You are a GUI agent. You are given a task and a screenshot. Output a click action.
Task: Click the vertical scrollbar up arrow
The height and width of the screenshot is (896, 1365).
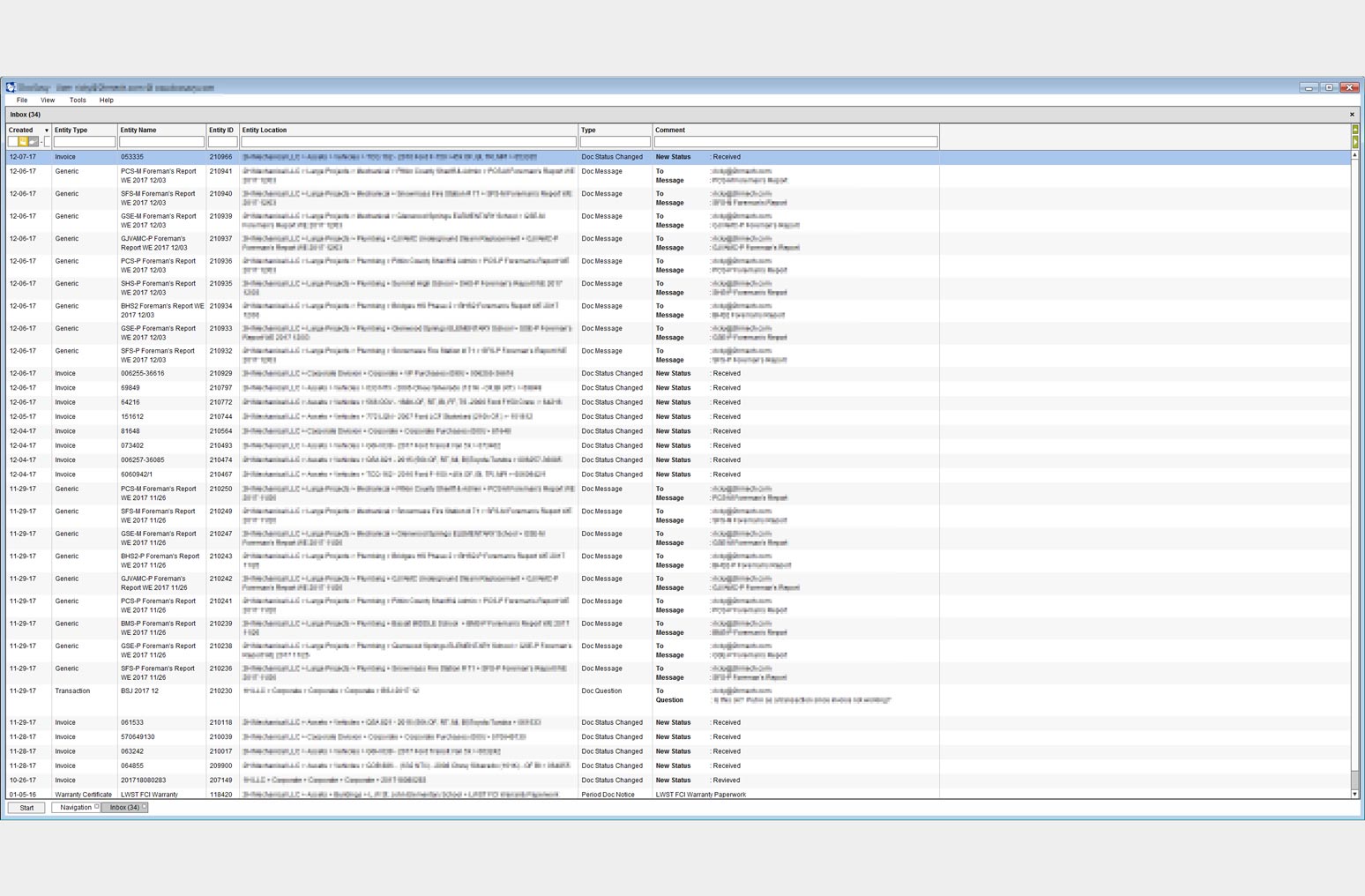(x=1355, y=155)
